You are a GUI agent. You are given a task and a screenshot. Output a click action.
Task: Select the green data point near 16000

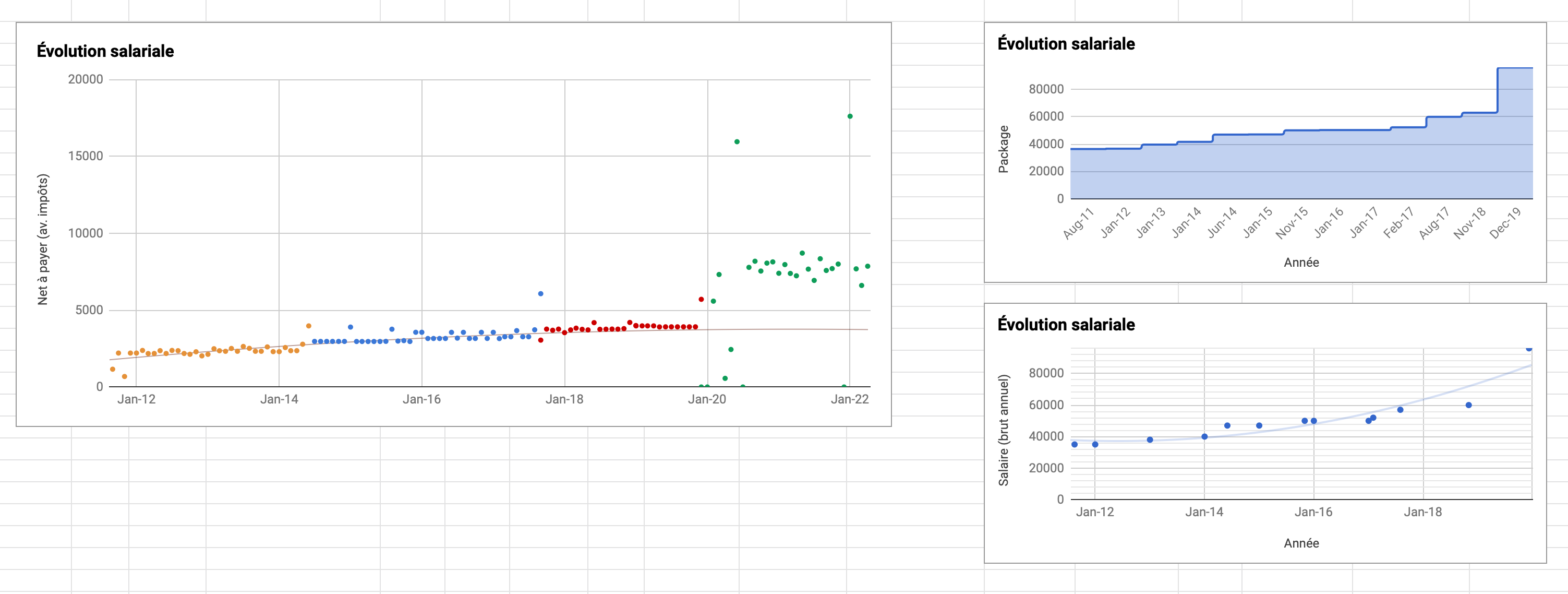(737, 142)
